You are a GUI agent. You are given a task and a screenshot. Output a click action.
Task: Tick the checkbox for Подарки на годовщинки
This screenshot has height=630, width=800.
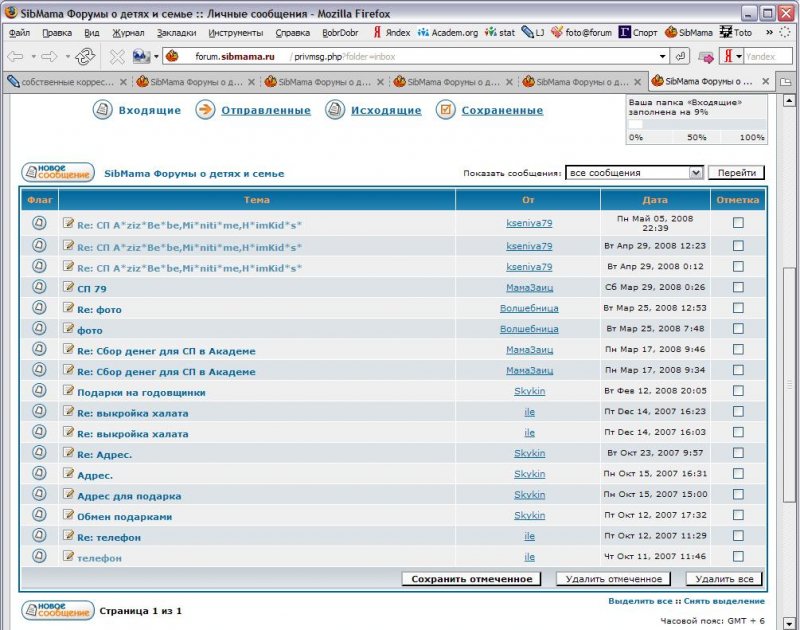point(738,391)
